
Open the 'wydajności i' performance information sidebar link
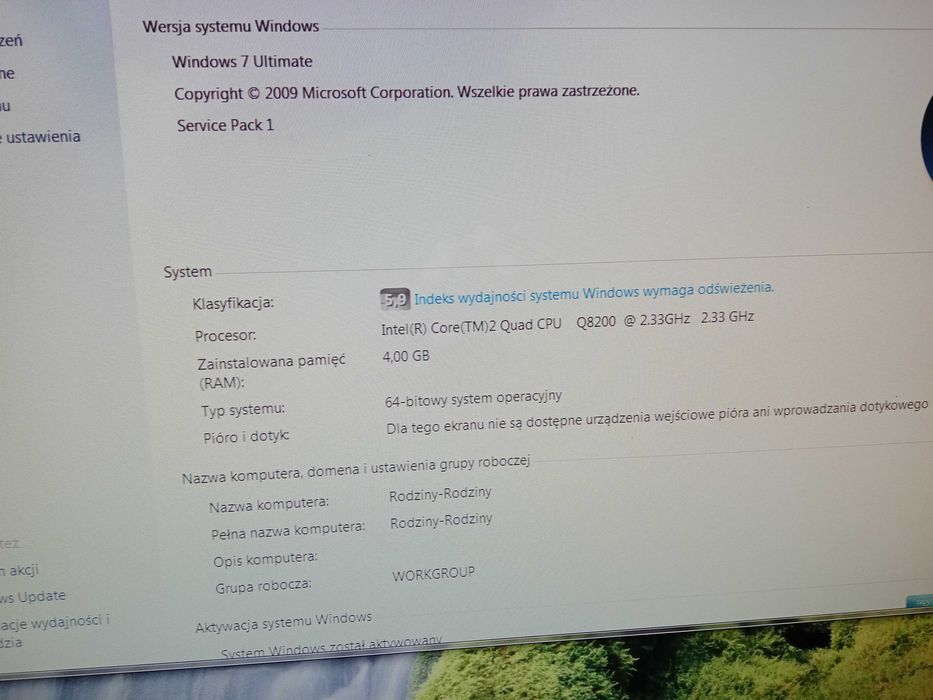55,622
